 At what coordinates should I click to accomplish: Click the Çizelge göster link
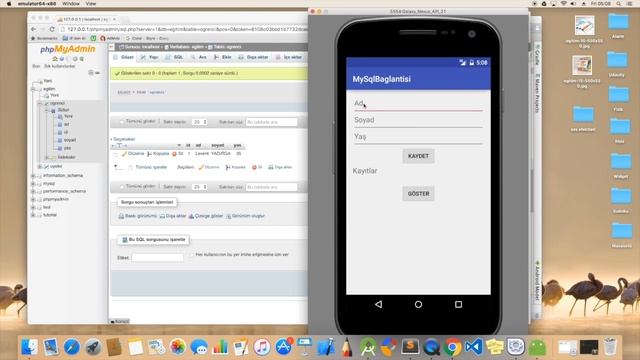coord(206,216)
